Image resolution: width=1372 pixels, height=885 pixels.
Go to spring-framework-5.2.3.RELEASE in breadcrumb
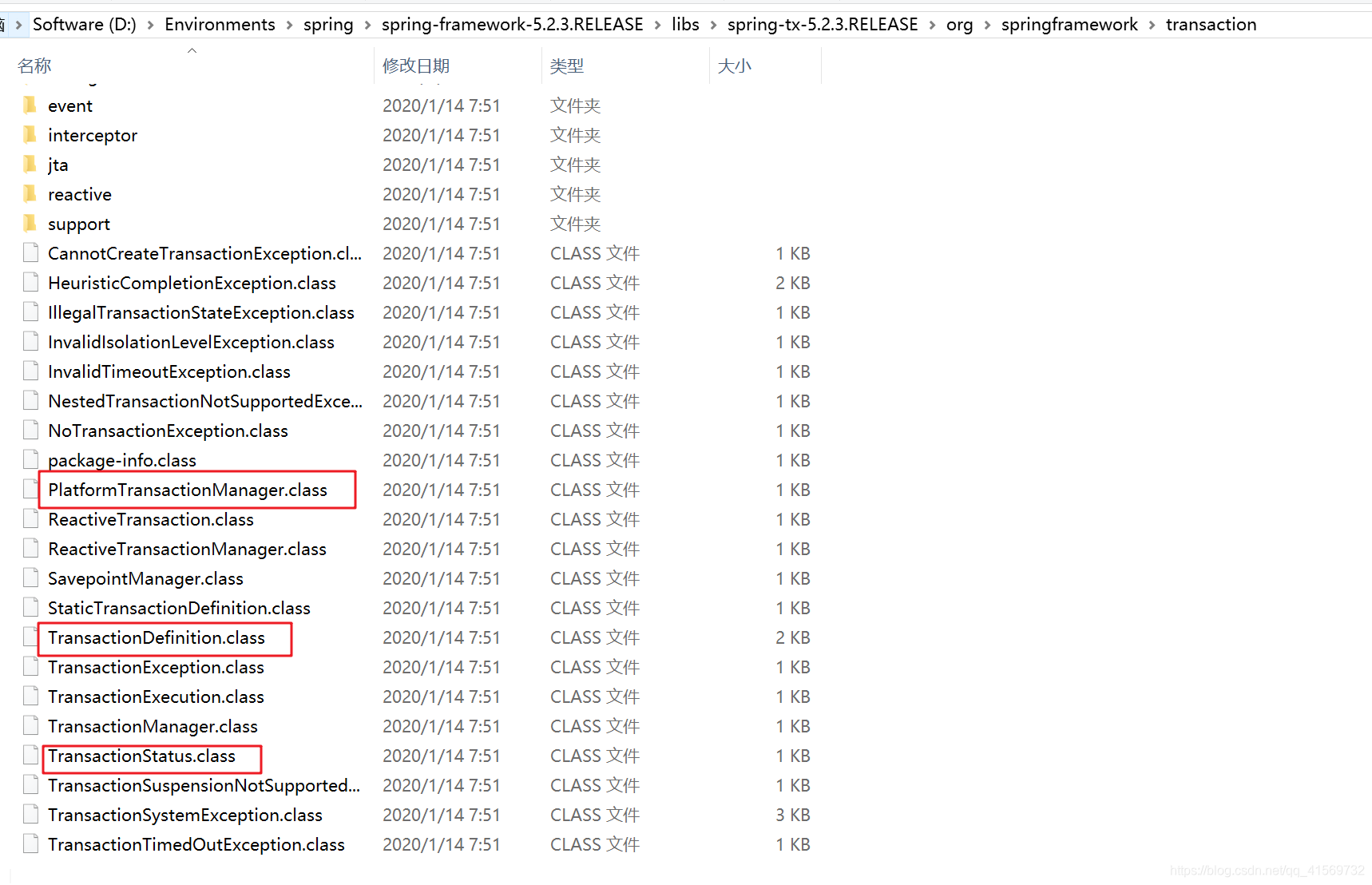click(x=513, y=25)
